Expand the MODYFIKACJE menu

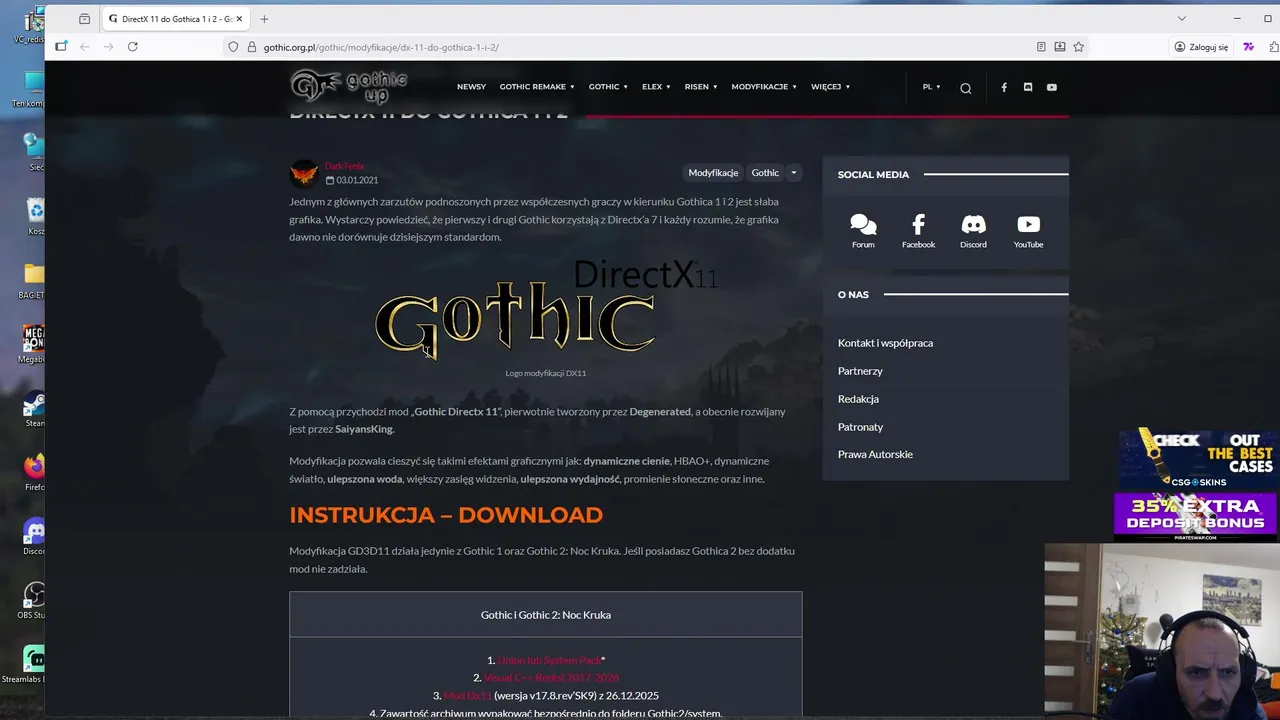point(764,87)
